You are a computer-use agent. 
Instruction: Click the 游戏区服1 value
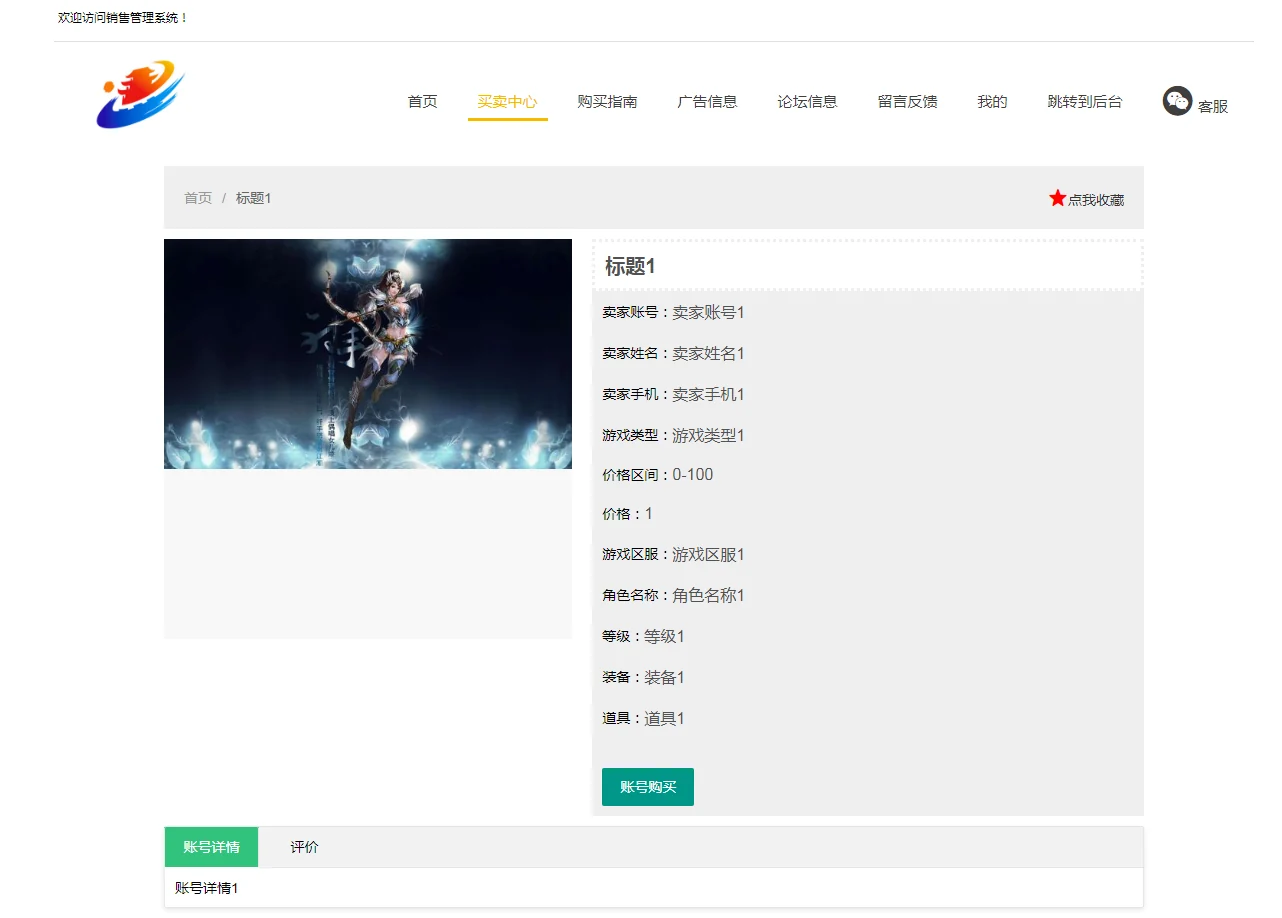(708, 554)
